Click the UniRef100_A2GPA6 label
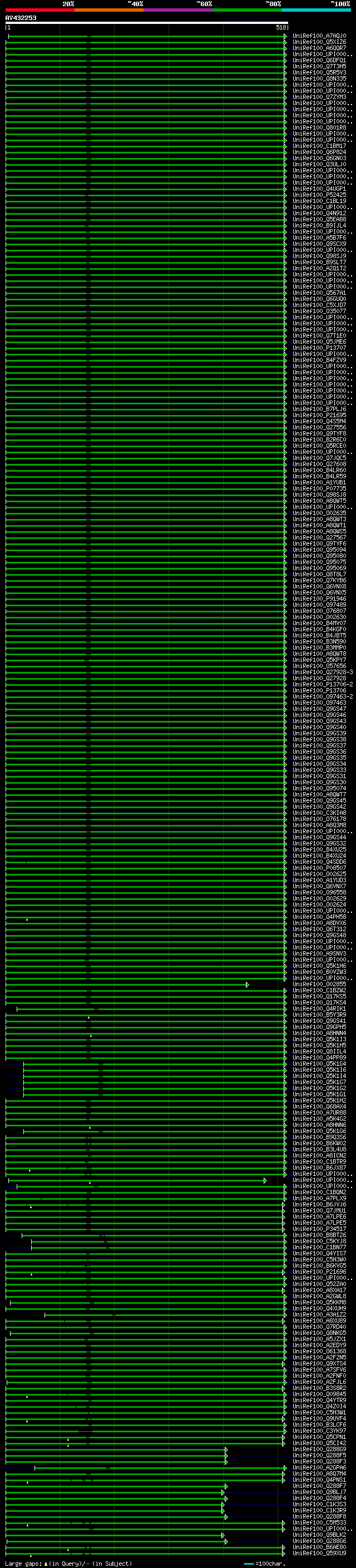Image resolution: width=356 pixels, height=1568 pixels. point(319,1467)
